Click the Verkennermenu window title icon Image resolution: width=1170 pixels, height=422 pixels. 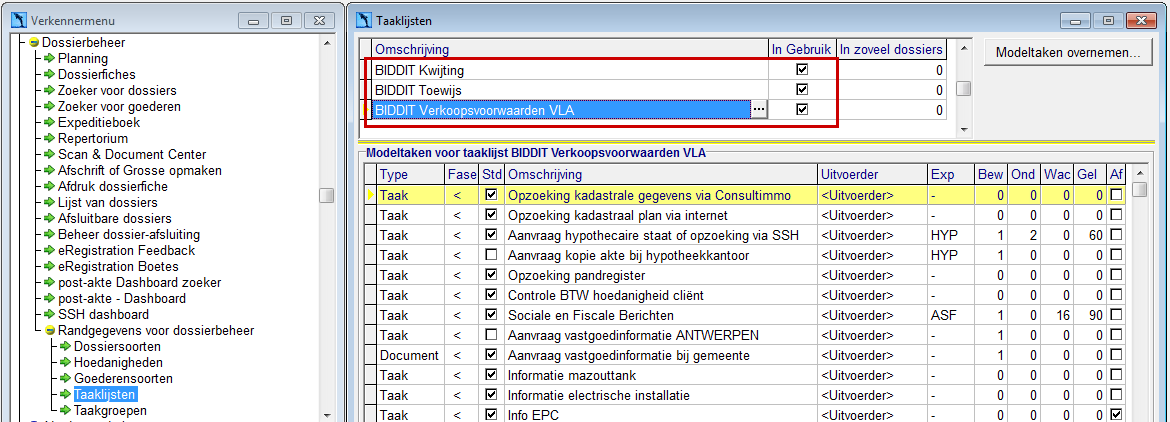pyautogui.click(x=19, y=21)
